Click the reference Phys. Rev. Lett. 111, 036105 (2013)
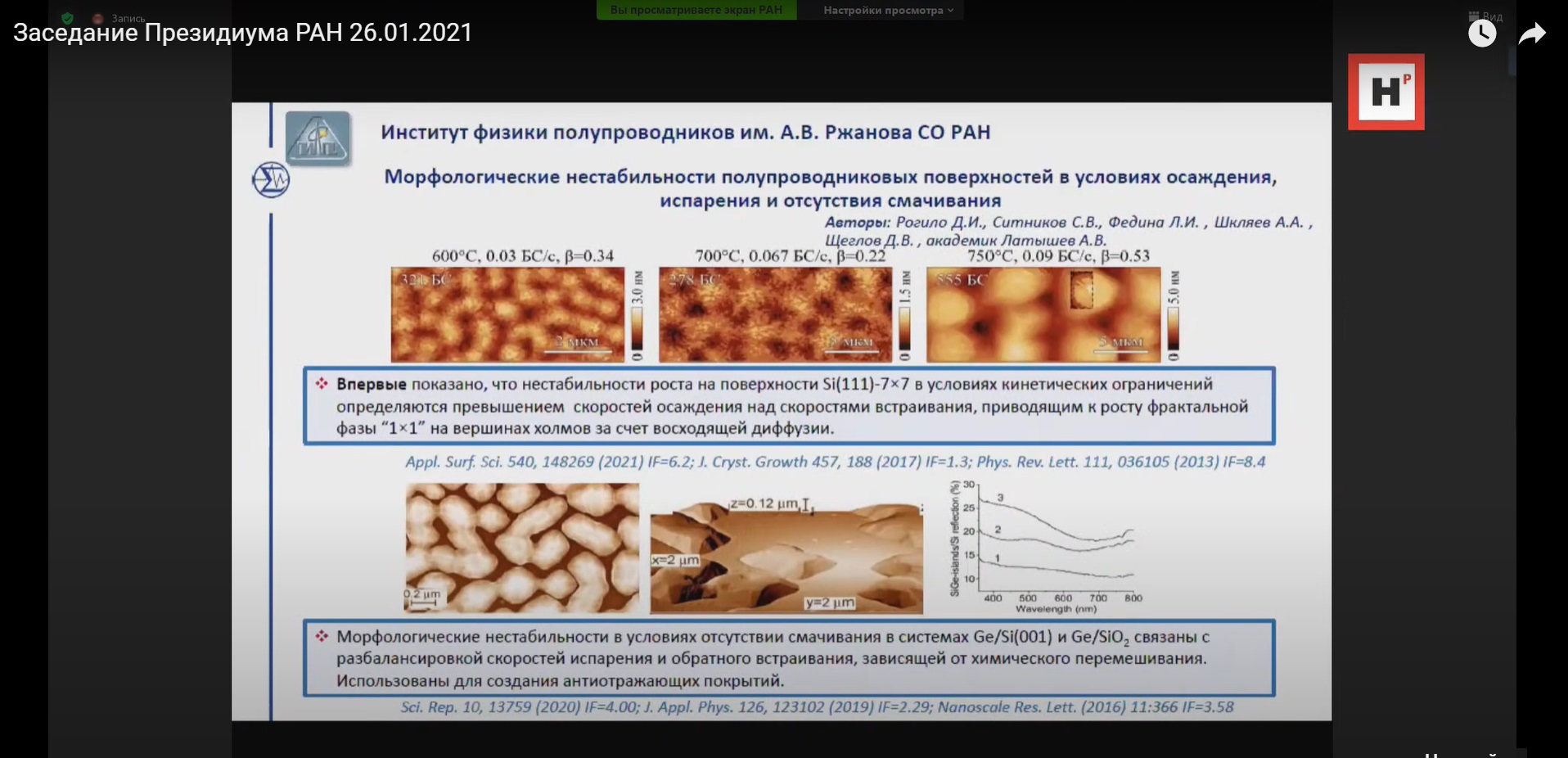This screenshot has width=1568, height=758. pos(1097,462)
